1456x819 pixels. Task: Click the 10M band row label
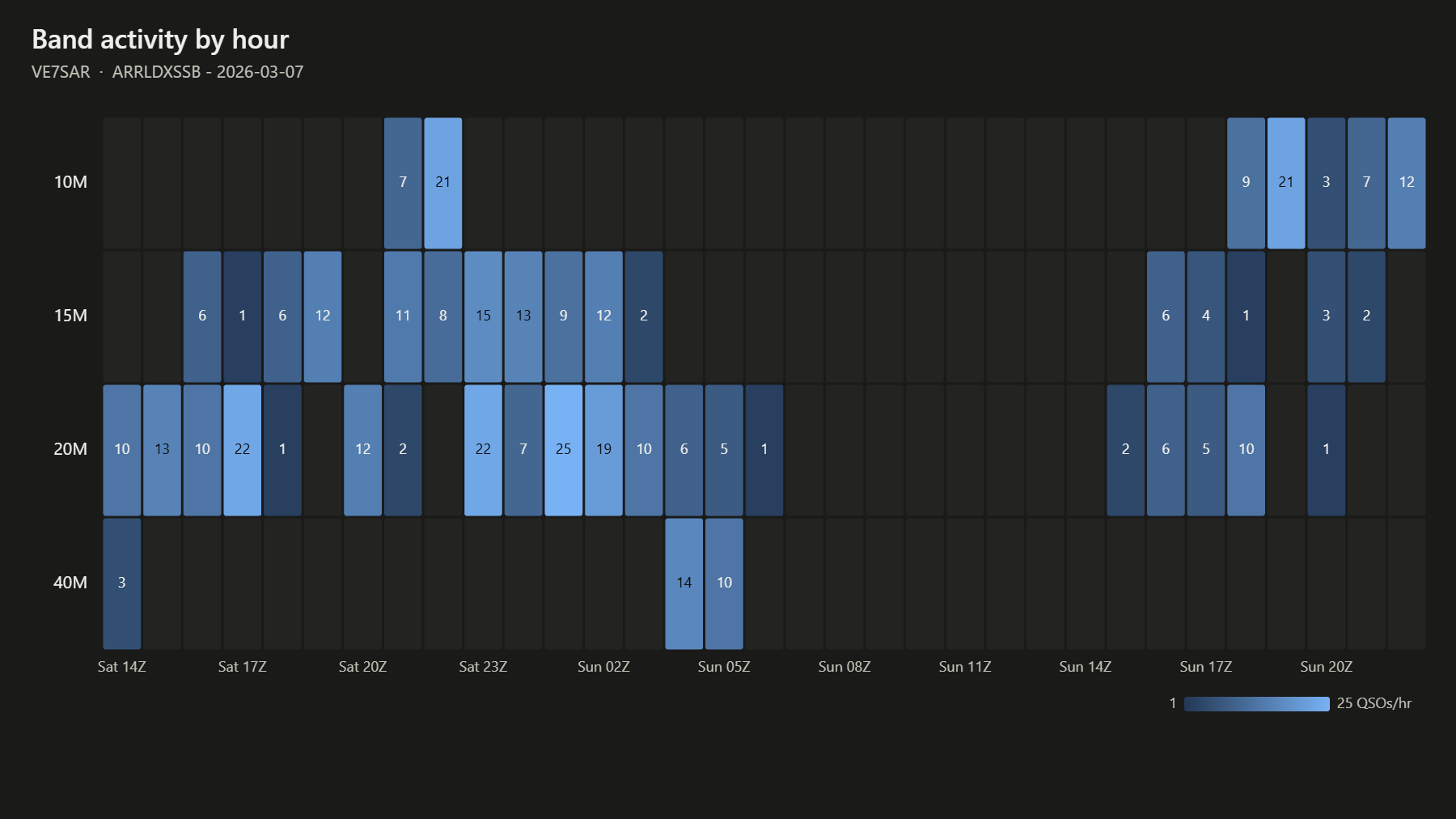(x=70, y=182)
